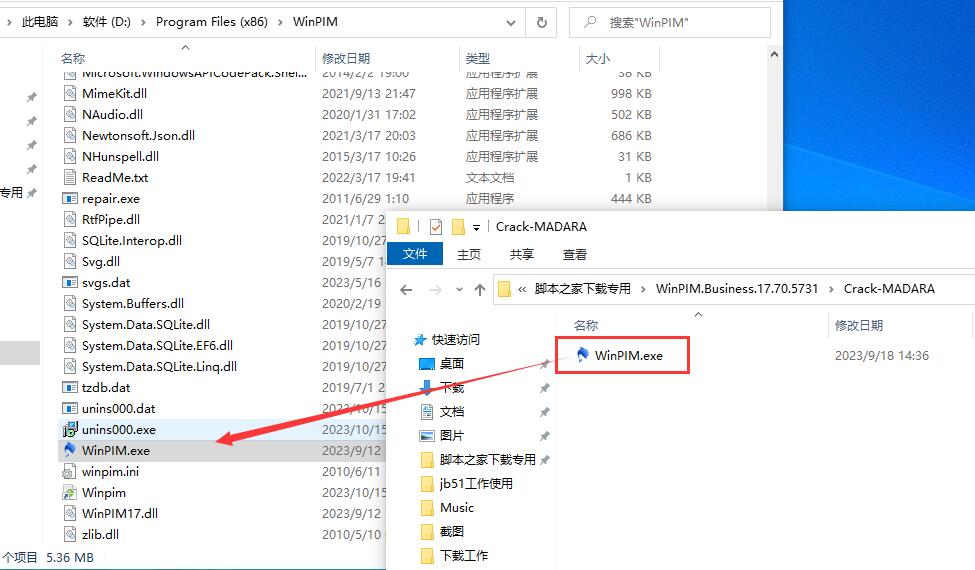The width and height of the screenshot is (975, 570).
Task: Select the unins000.dat file
Action: pos(119,408)
